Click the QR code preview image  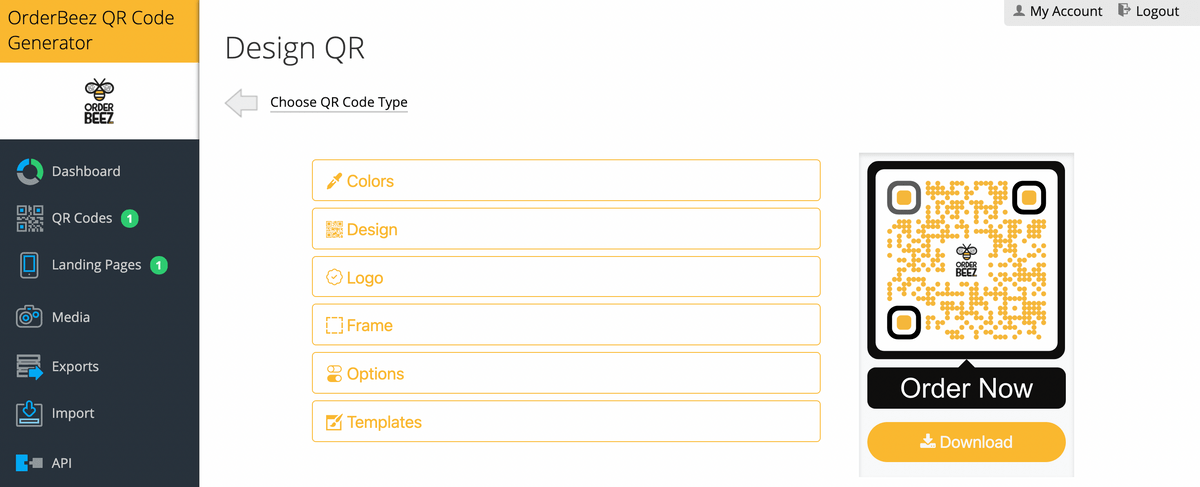click(966, 258)
